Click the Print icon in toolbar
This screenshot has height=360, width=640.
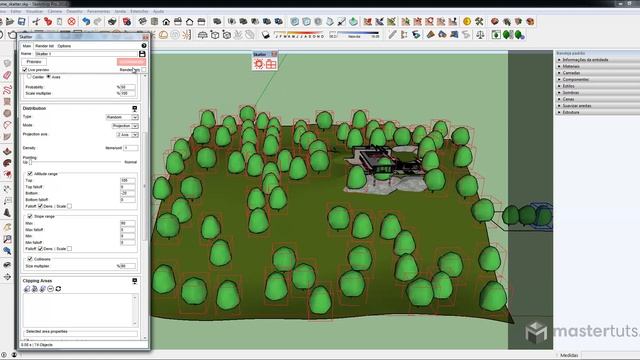tap(112, 21)
